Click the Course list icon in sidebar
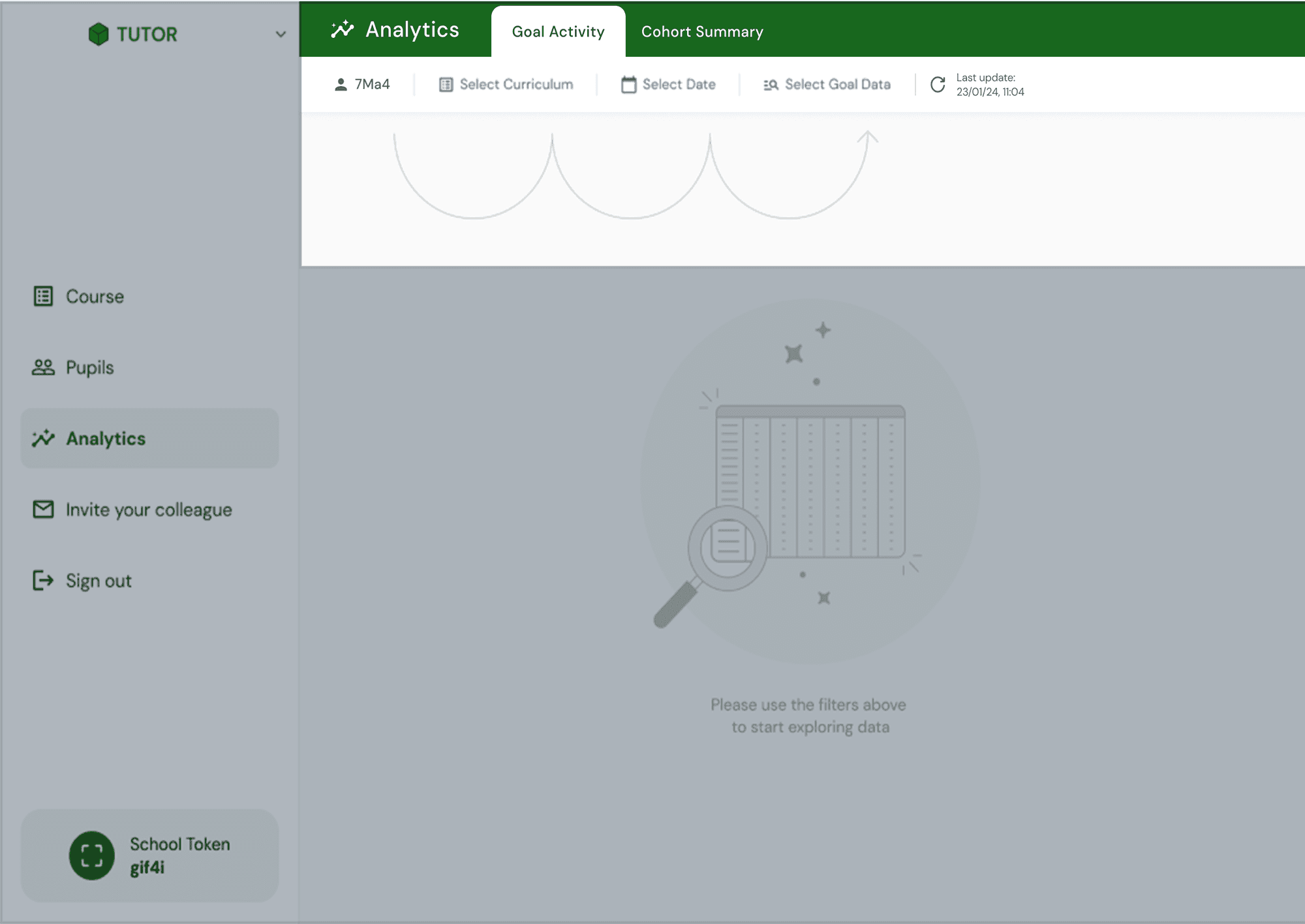Image resolution: width=1305 pixels, height=924 pixels. pyautogui.click(x=43, y=296)
